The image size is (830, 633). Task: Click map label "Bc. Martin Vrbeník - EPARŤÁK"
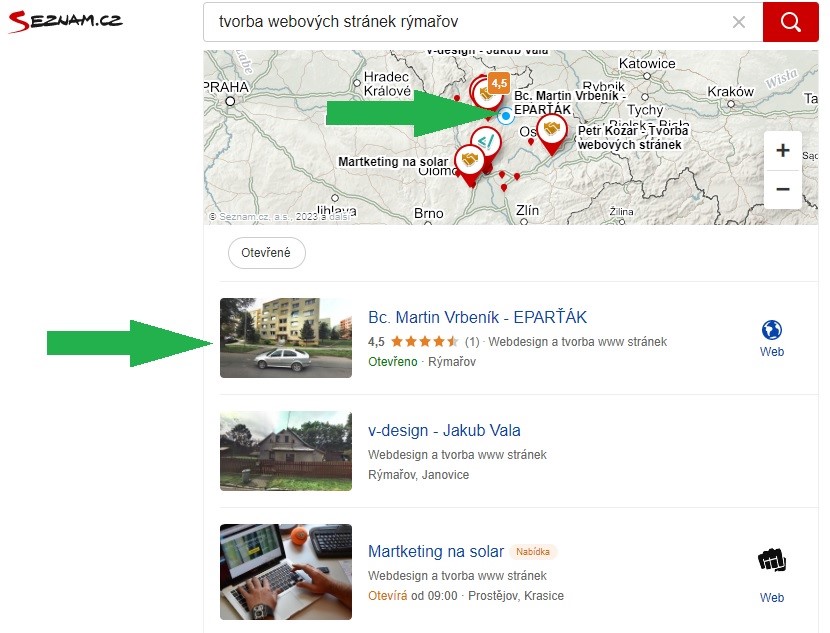point(570,103)
